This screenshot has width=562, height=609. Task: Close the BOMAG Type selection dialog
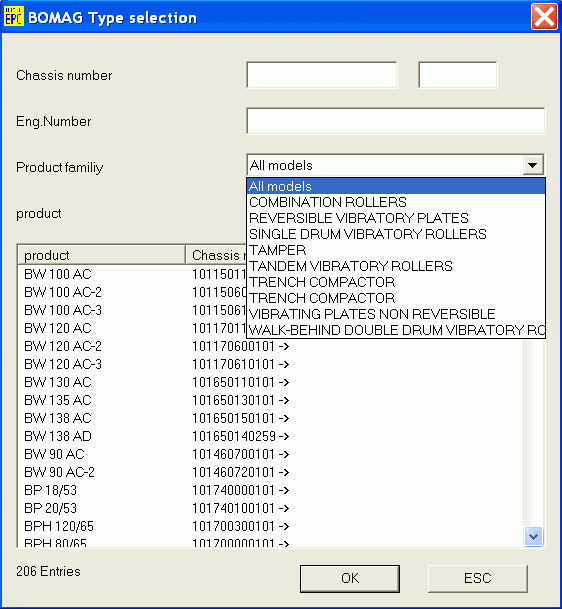point(544,17)
